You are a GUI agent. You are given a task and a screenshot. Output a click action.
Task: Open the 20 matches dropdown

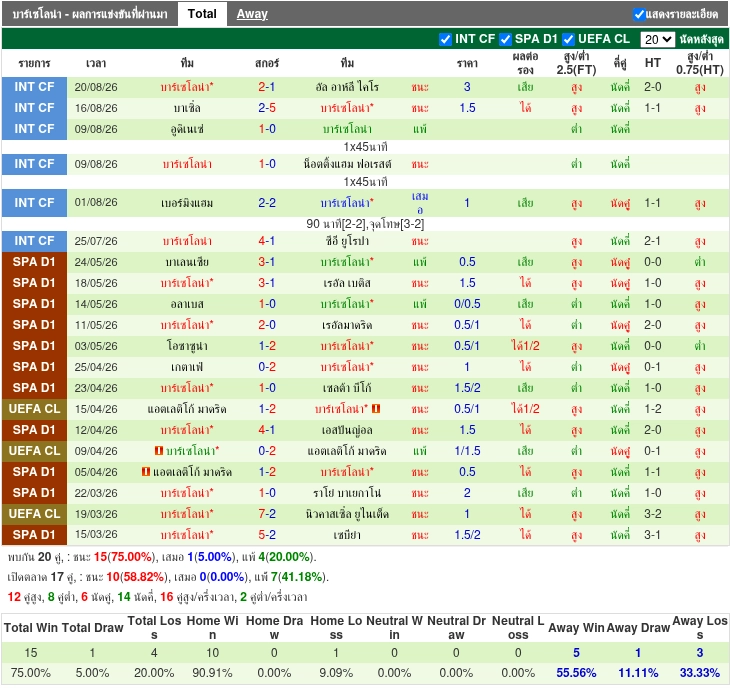click(x=657, y=39)
